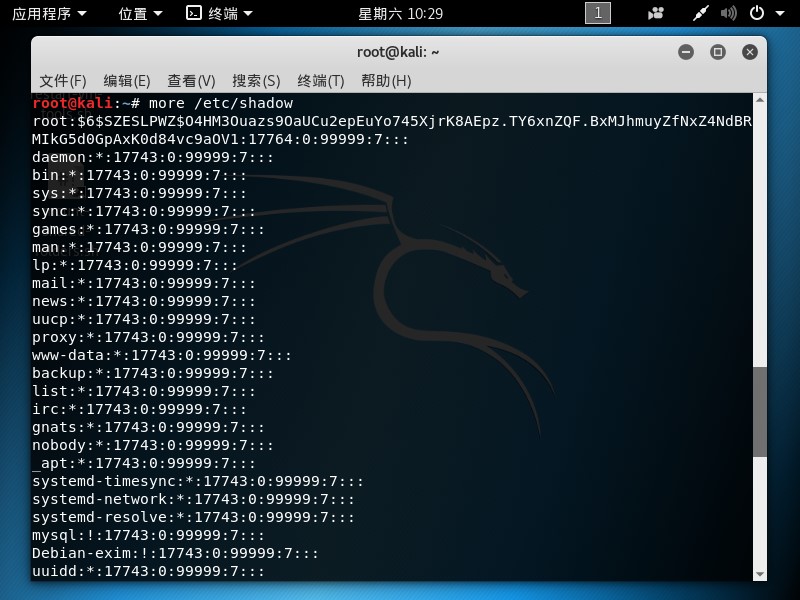Click the proxy:*:17743 line

click(148, 337)
